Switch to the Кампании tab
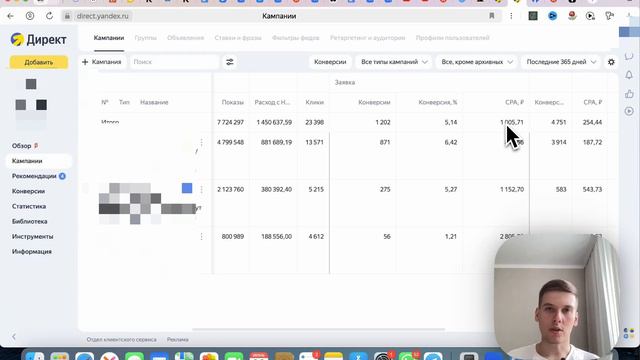 click(109, 38)
